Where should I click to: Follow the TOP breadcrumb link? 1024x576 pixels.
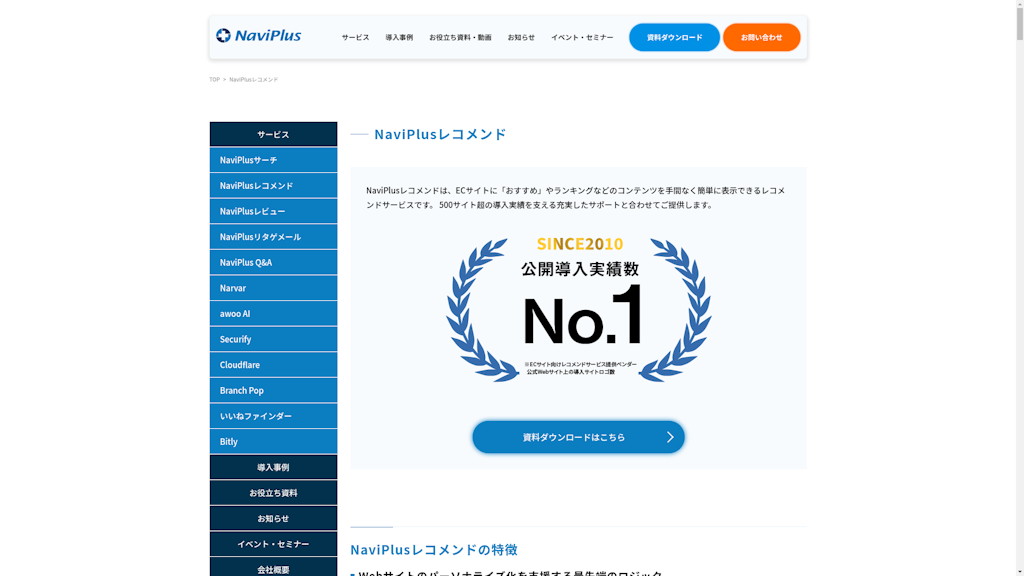point(214,79)
